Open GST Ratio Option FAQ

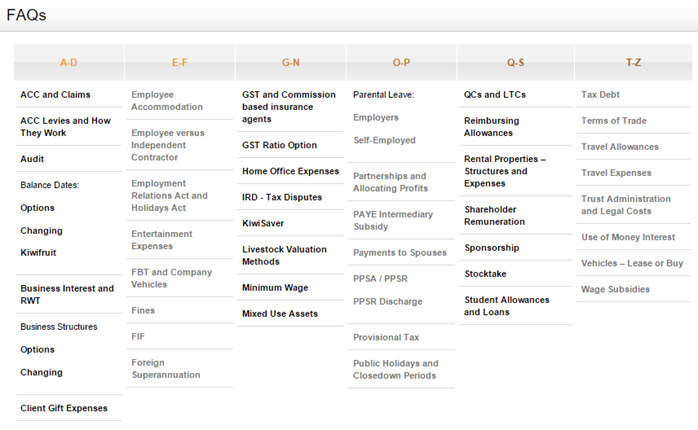pos(280,145)
